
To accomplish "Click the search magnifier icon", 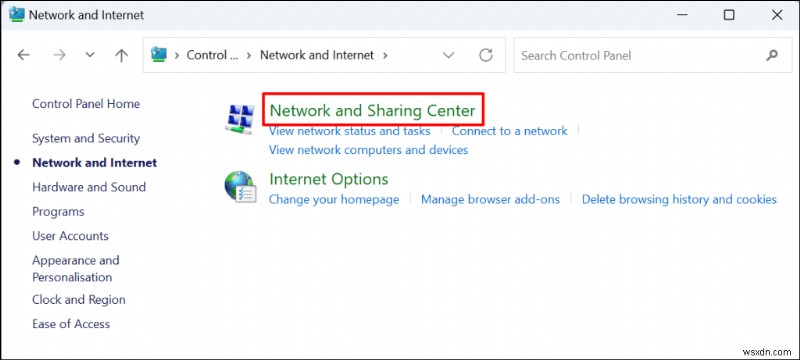I will coord(772,55).
